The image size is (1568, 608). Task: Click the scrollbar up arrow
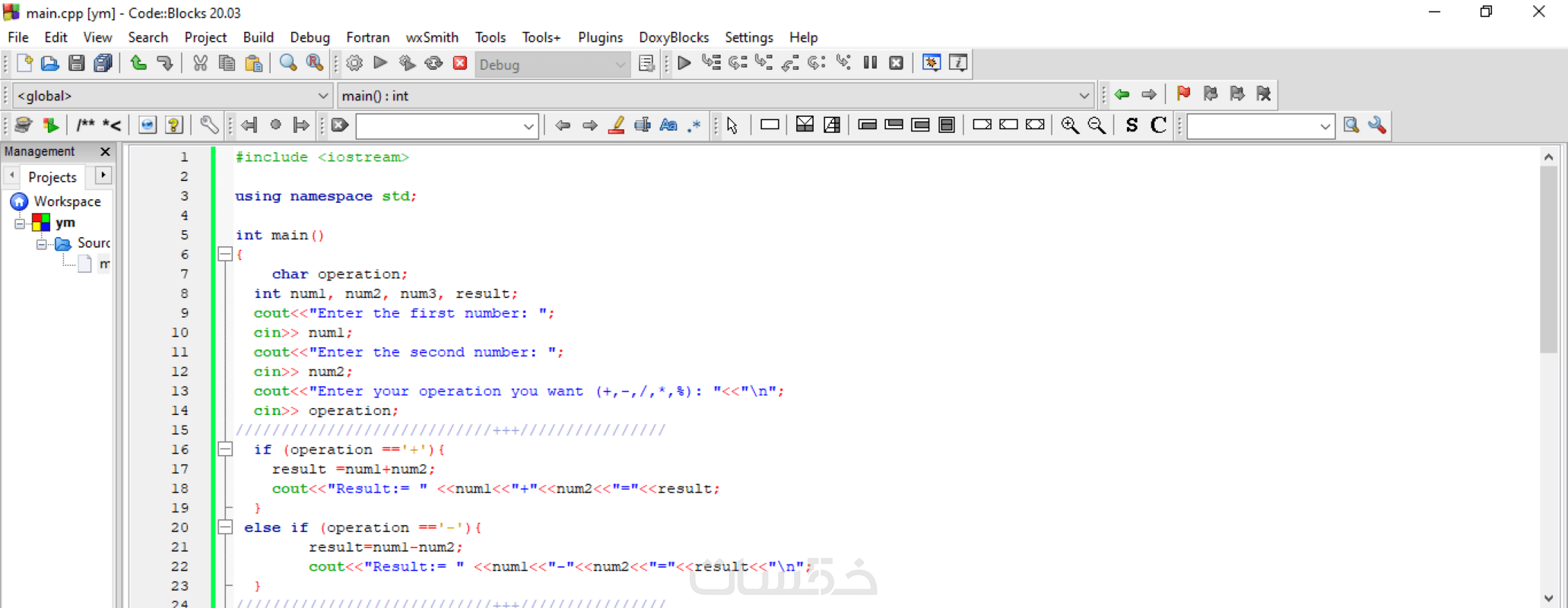1549,157
